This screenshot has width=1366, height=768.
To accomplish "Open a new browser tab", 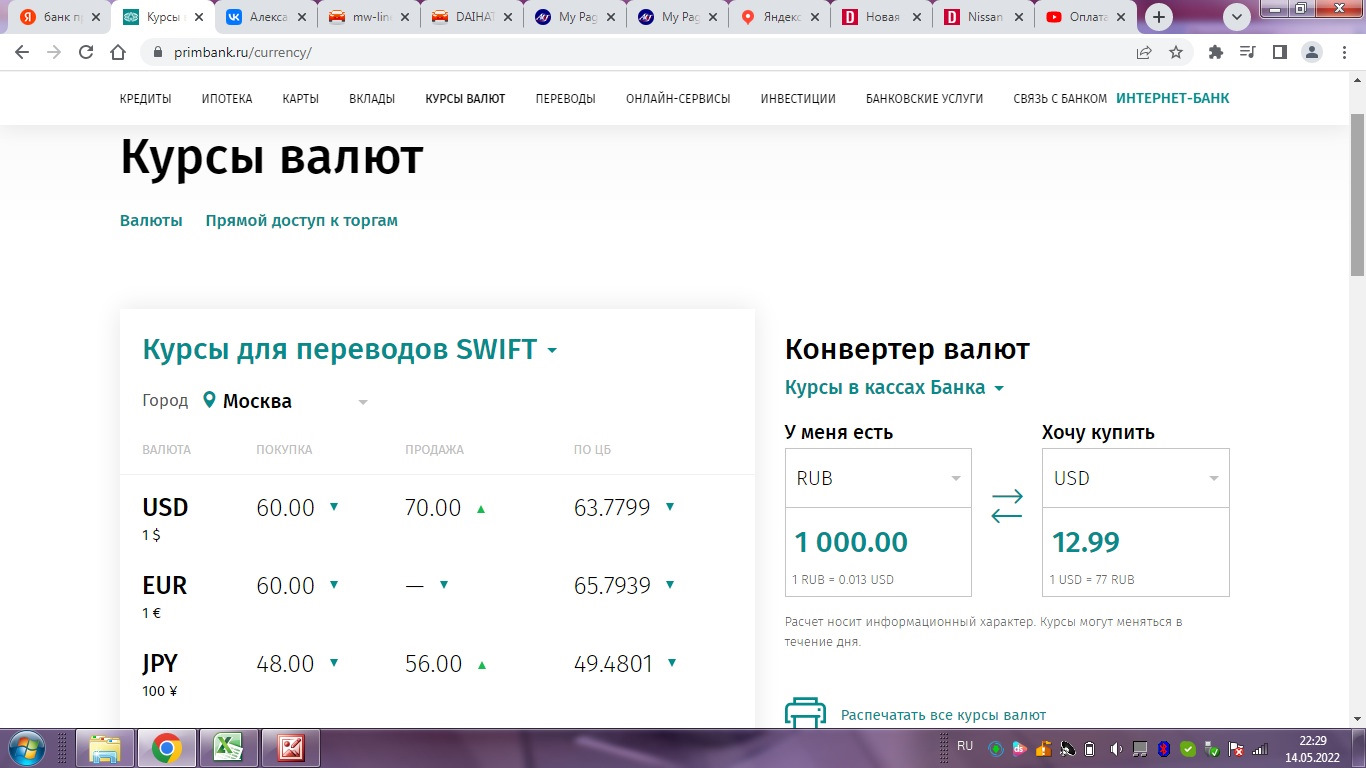I will [x=1159, y=17].
